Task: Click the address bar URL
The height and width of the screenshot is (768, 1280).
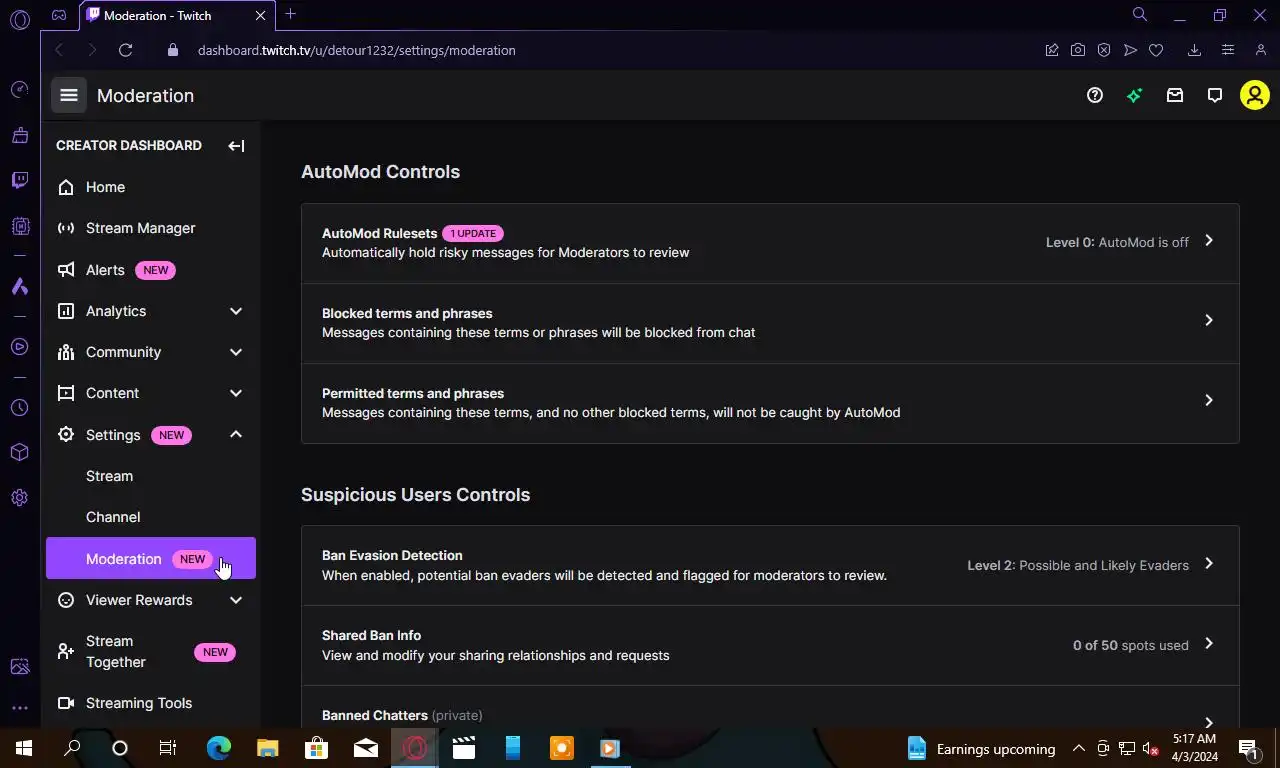Action: [357, 50]
